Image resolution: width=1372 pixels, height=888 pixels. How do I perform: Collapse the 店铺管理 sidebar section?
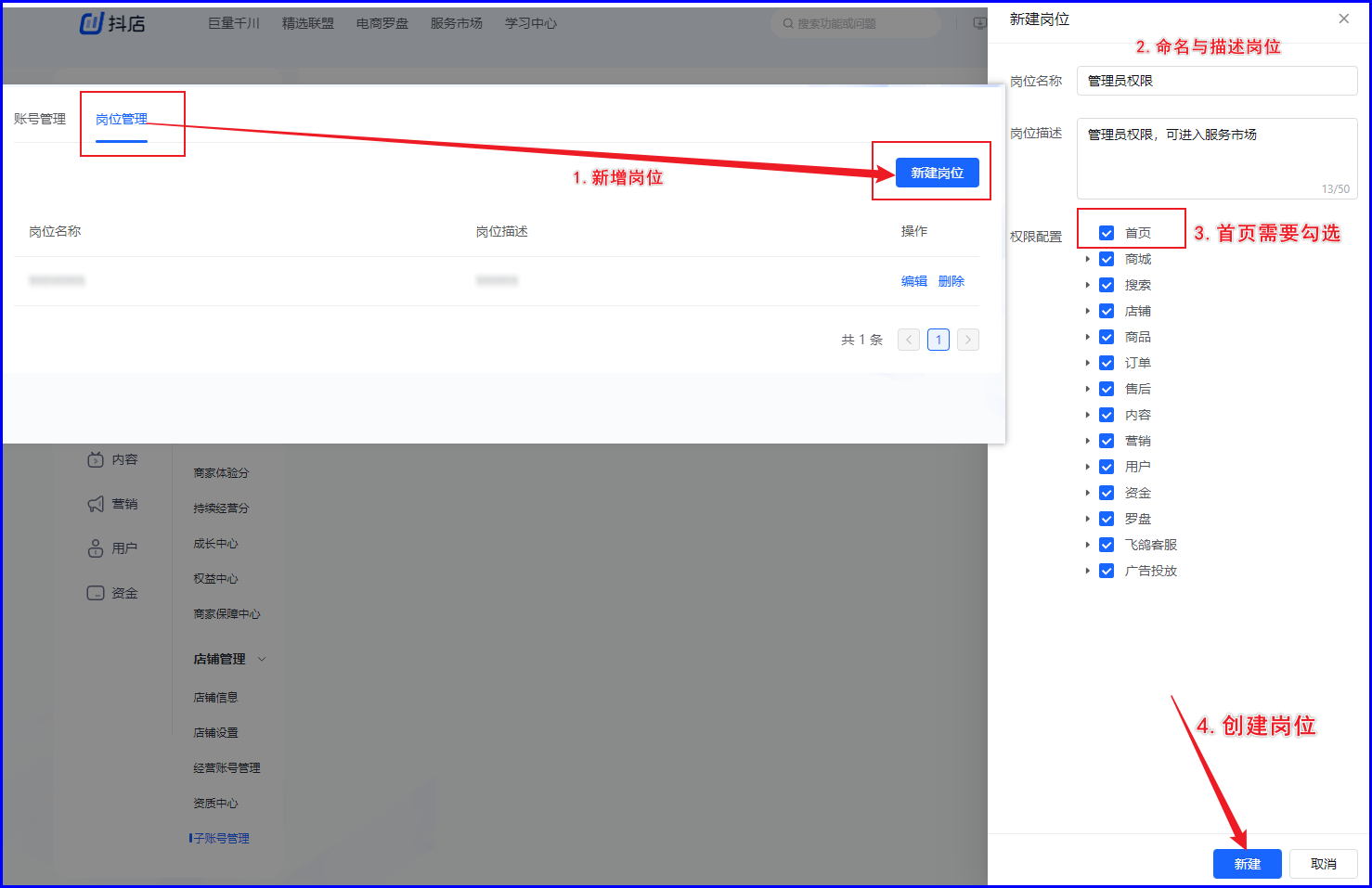pyautogui.click(x=262, y=659)
